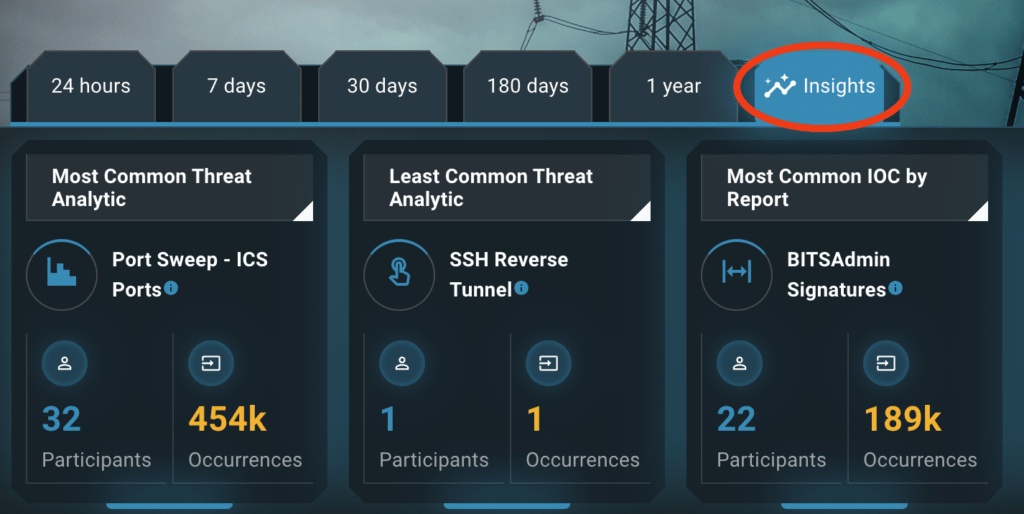
Task: Open info for SSH Reverse Tunnel
Action: click(x=521, y=287)
